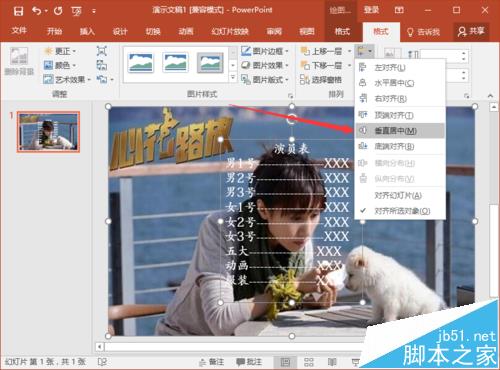Open the 图片效果 (Picture Effects) dropdown
This screenshot has height=370, width=500.
coord(264,65)
